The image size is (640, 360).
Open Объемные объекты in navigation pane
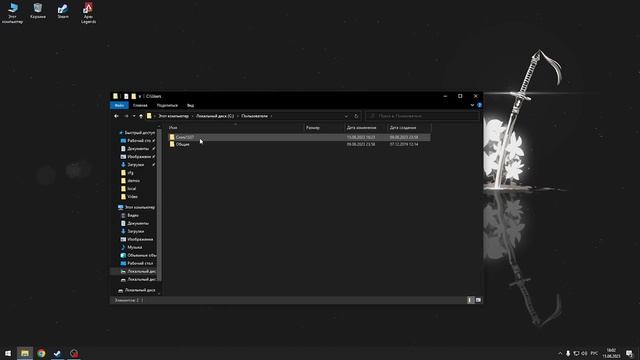[138, 255]
